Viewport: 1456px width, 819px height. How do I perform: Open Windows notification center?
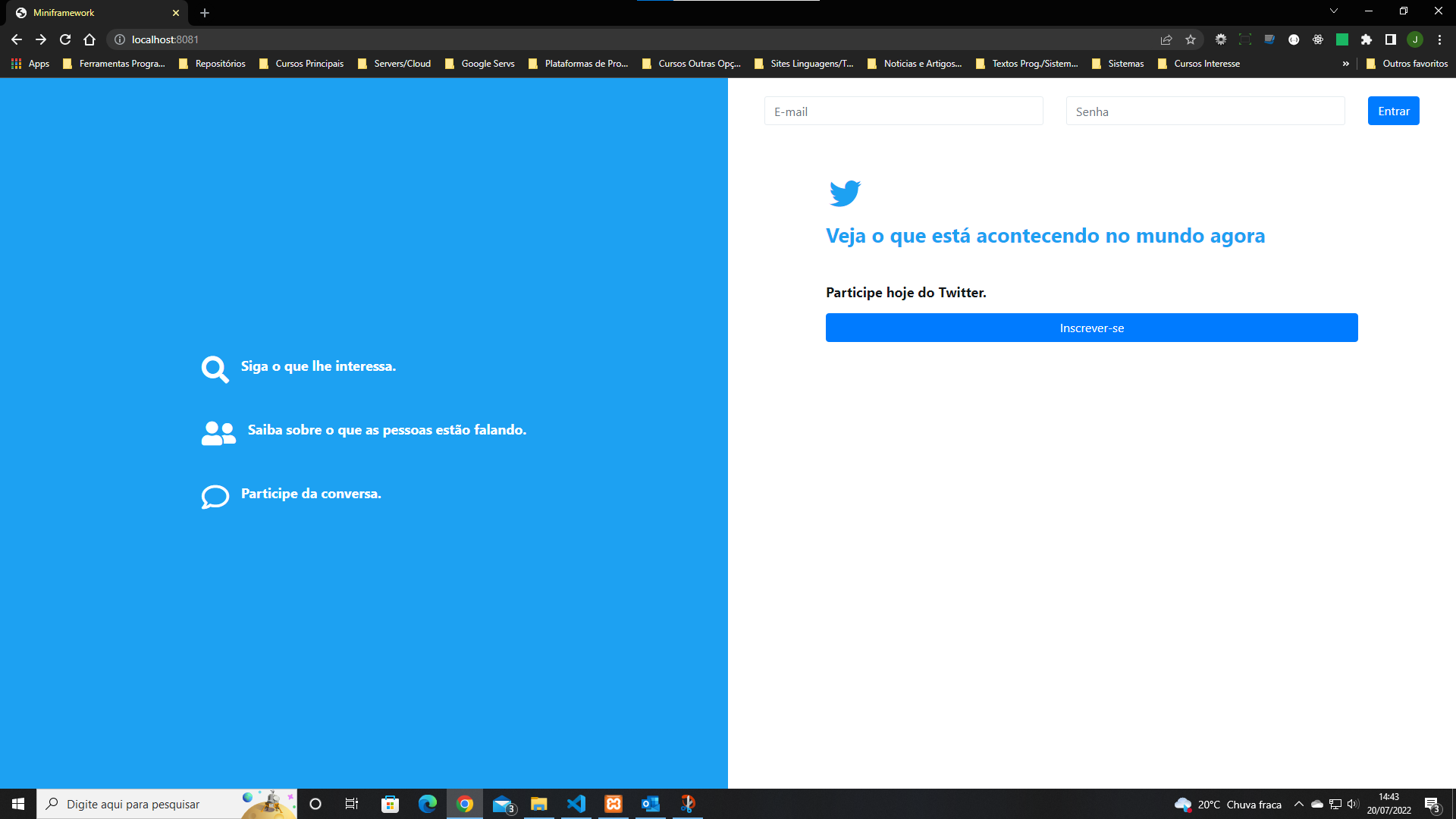pyautogui.click(x=1432, y=805)
